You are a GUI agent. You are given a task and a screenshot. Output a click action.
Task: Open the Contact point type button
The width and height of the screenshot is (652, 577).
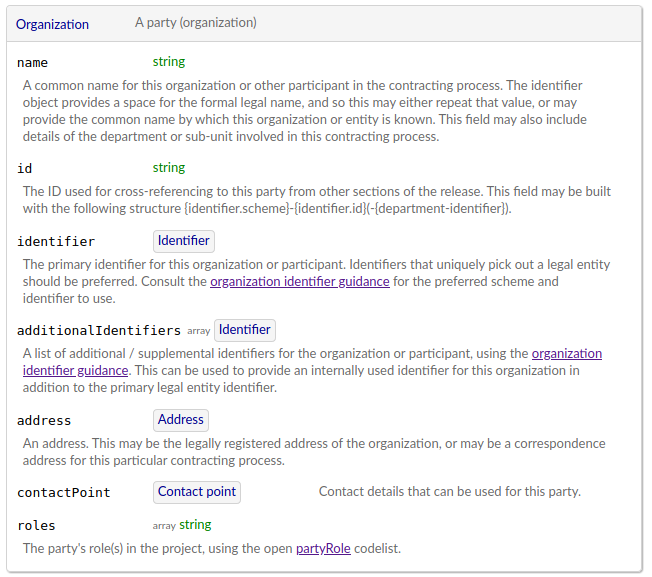pyautogui.click(x=197, y=492)
